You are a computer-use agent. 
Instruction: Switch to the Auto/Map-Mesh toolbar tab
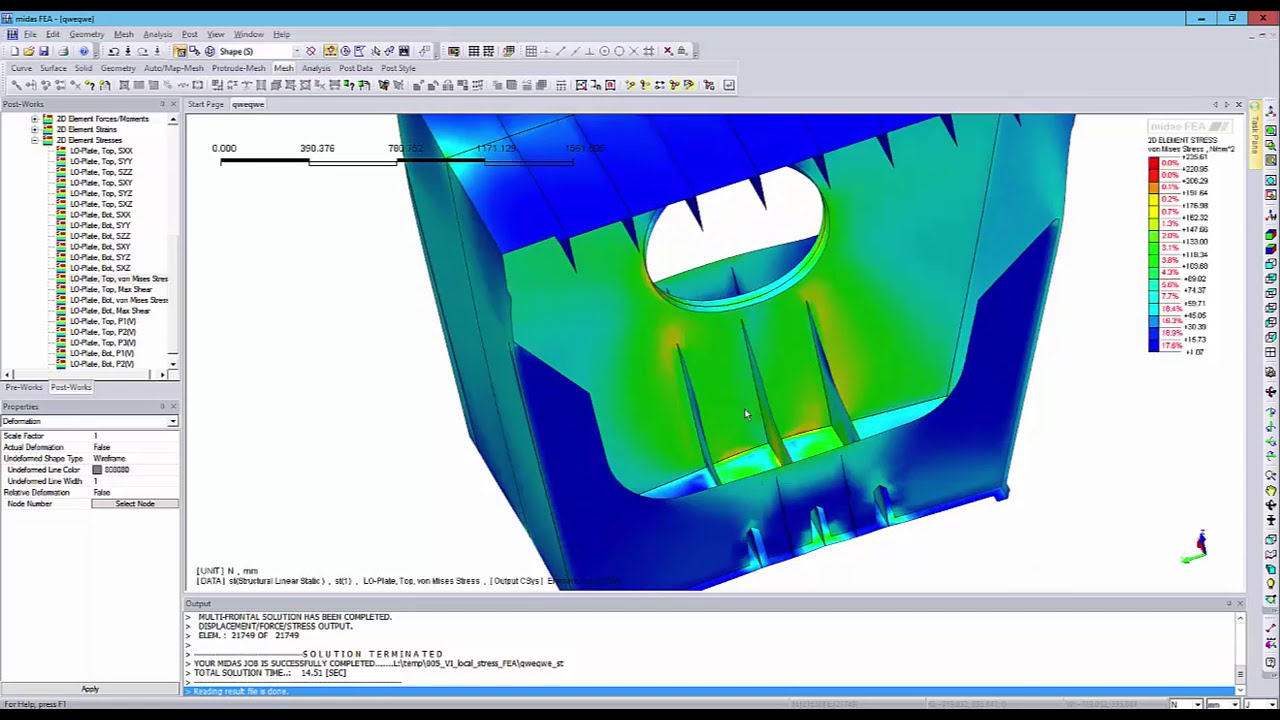click(x=173, y=68)
